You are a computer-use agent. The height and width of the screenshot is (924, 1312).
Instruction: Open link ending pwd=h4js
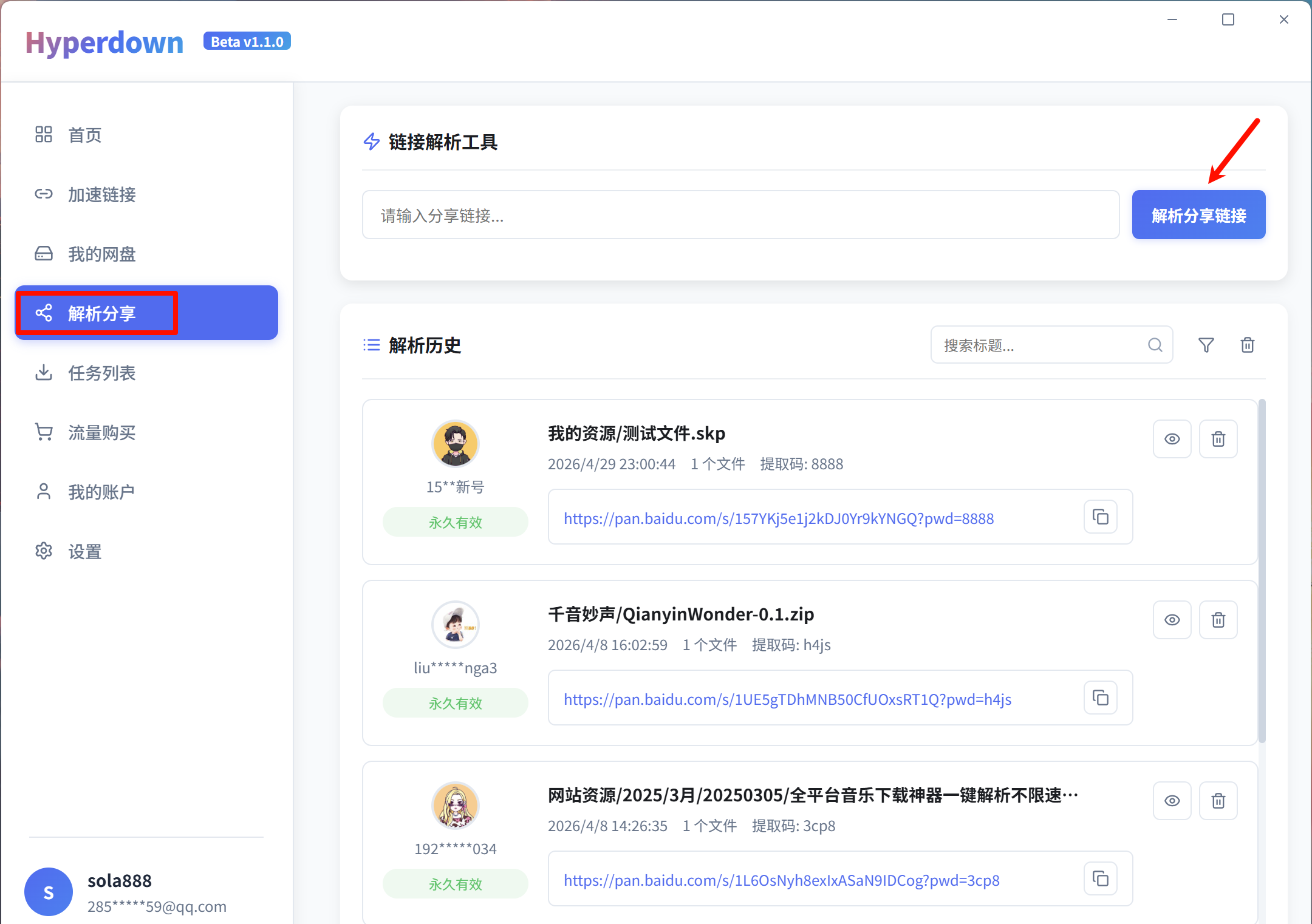click(x=788, y=699)
